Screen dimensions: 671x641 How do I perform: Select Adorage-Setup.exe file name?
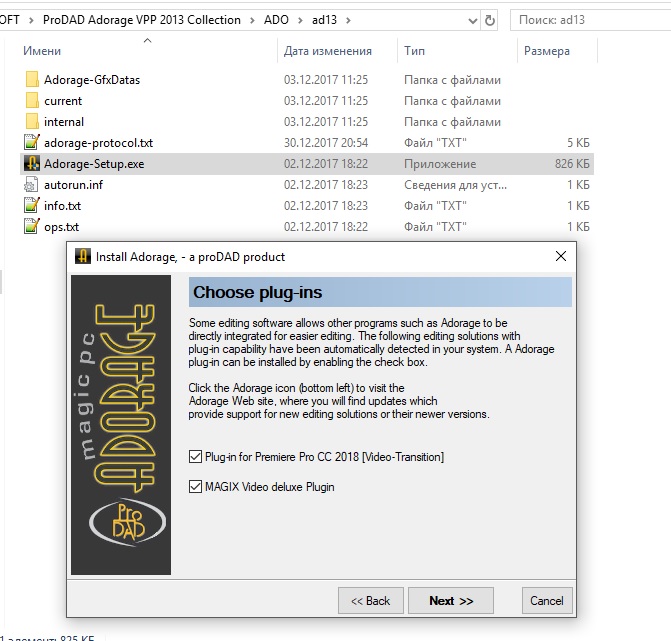coord(94,163)
